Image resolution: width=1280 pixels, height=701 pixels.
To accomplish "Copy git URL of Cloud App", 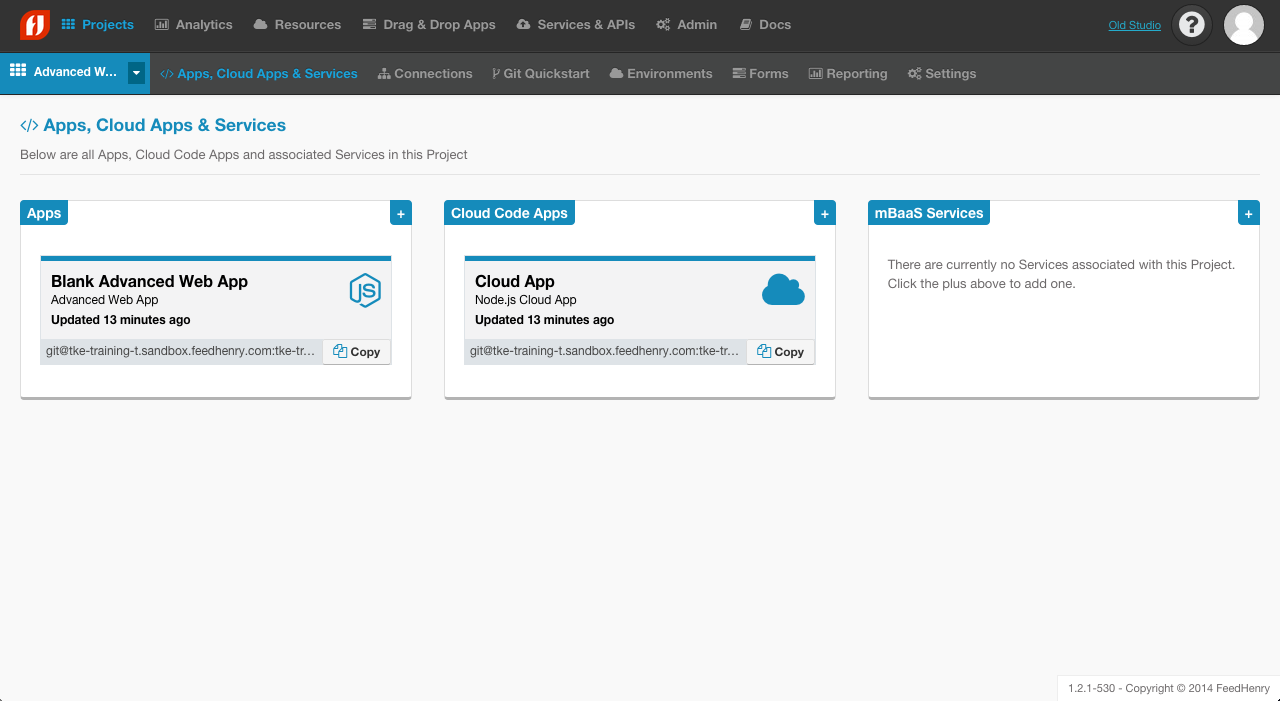I will [781, 352].
